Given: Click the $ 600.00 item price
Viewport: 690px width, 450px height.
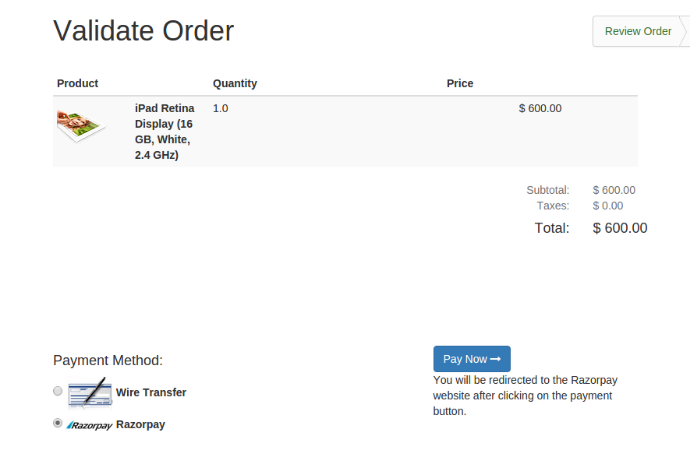Looking at the screenshot, I should (540, 108).
